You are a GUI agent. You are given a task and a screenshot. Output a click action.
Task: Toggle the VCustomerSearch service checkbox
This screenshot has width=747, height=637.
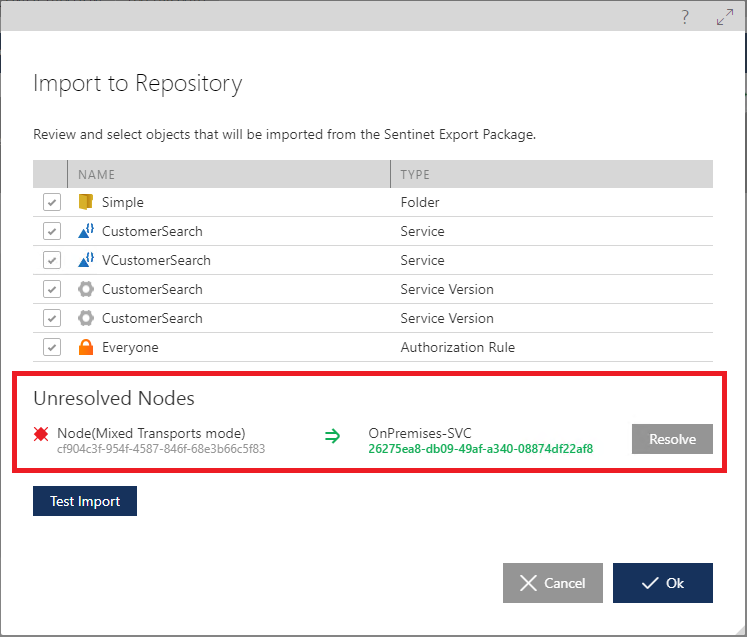[x=52, y=260]
